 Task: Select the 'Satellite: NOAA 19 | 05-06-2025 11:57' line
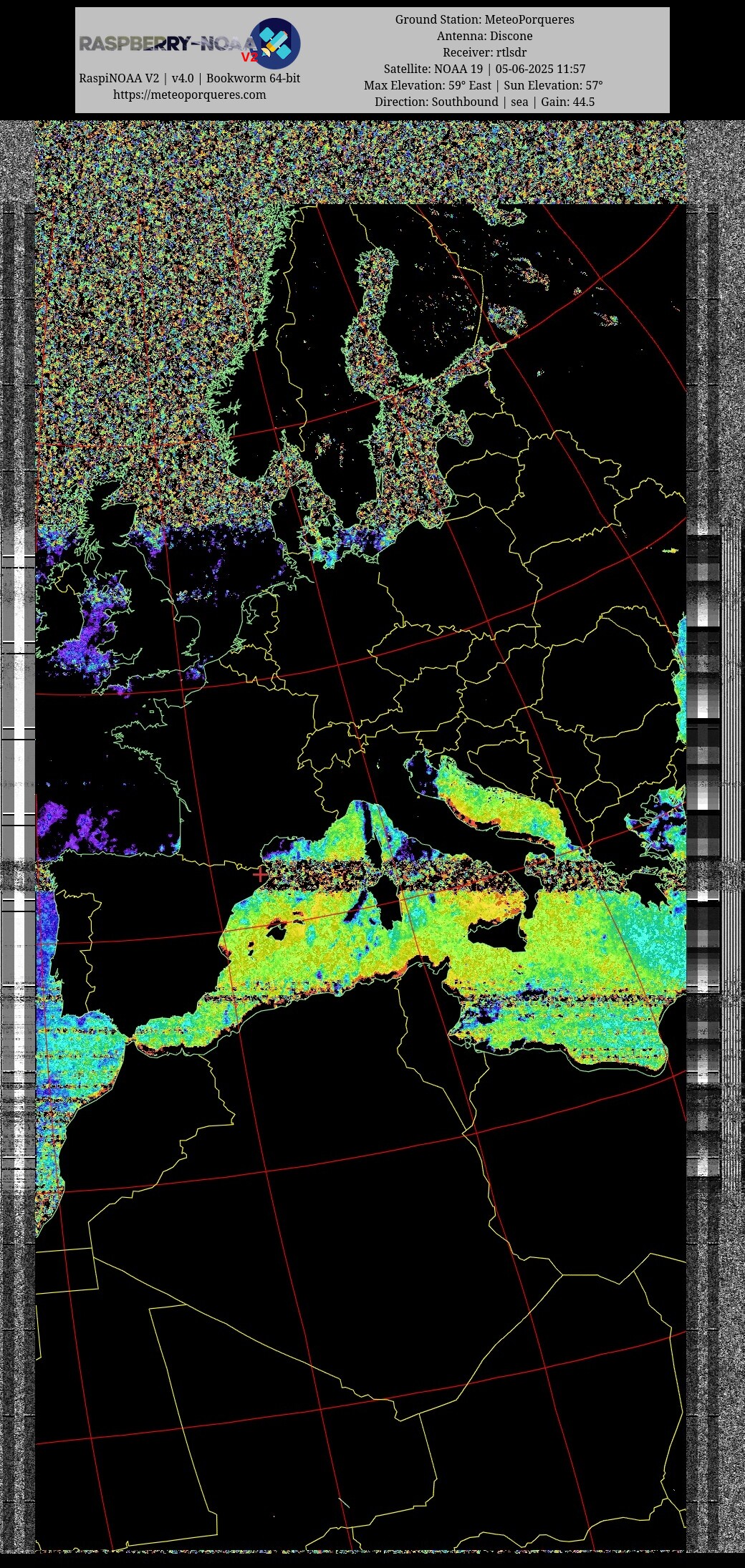[x=485, y=69]
